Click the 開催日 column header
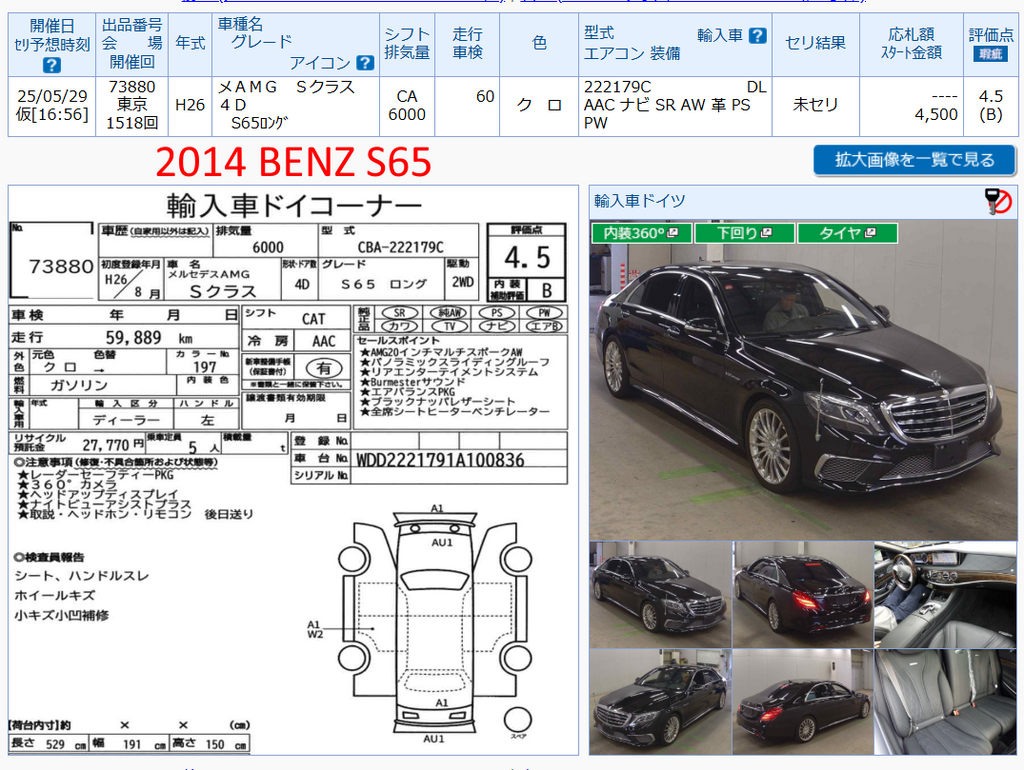 (x=52, y=26)
